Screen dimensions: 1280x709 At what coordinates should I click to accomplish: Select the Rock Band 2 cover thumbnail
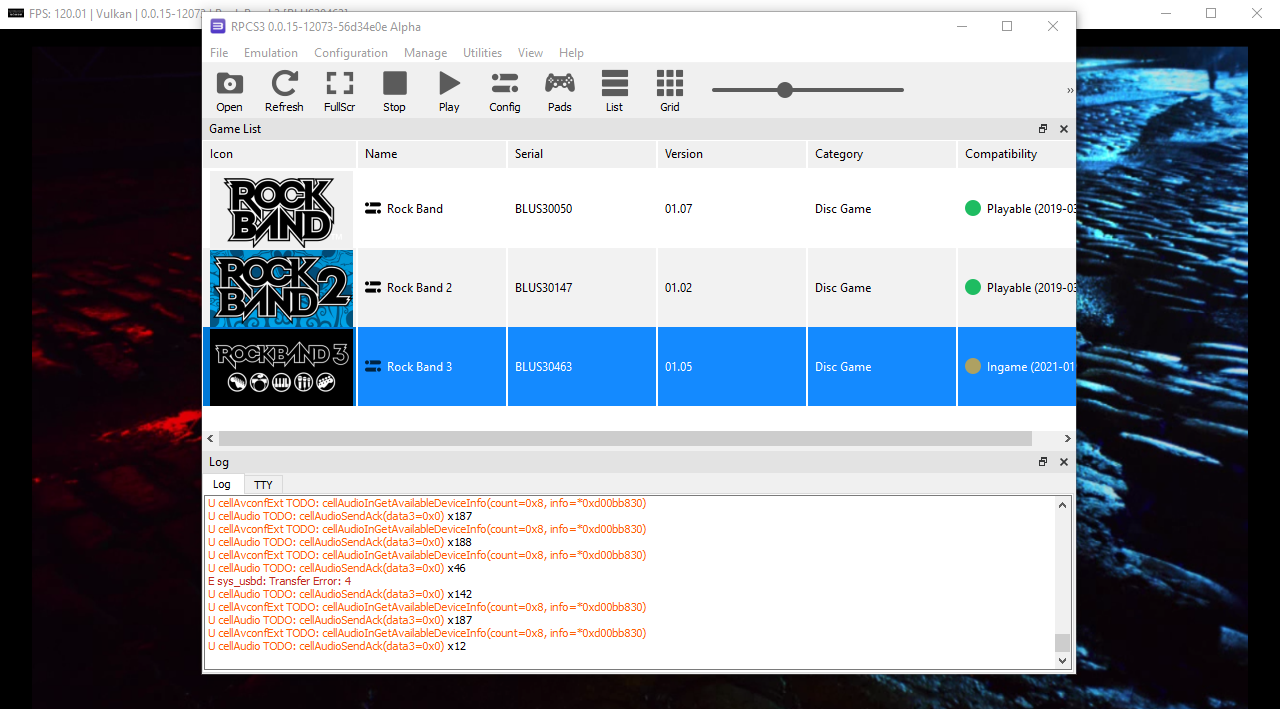click(281, 288)
